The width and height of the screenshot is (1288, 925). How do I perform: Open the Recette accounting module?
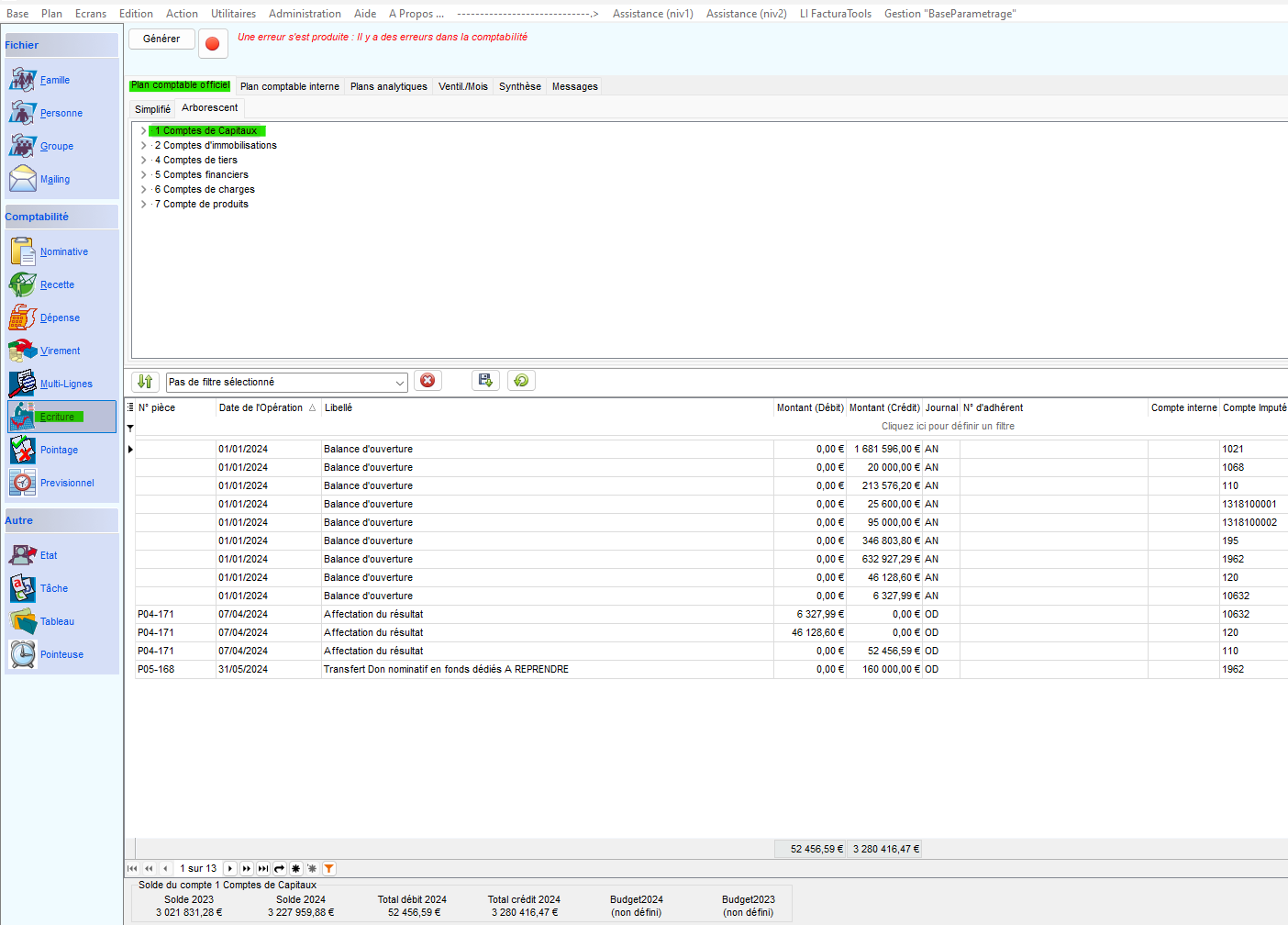pos(57,285)
